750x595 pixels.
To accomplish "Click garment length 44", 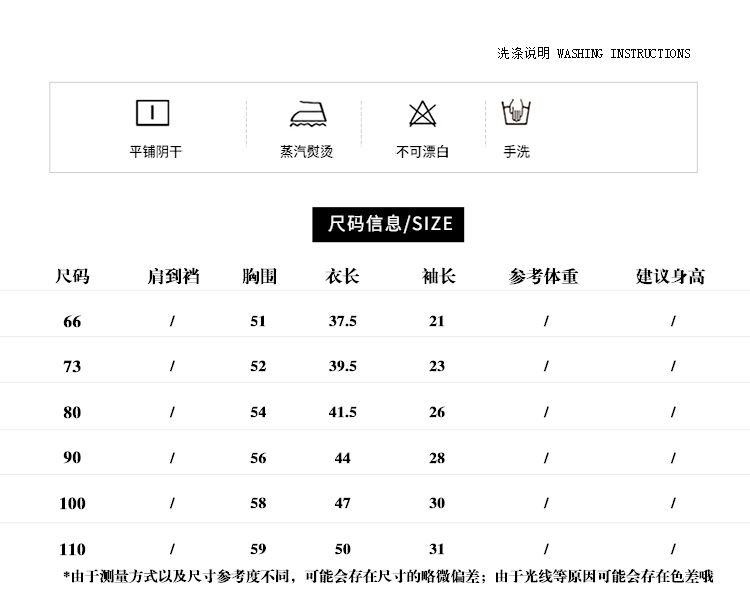I will 342,458.
